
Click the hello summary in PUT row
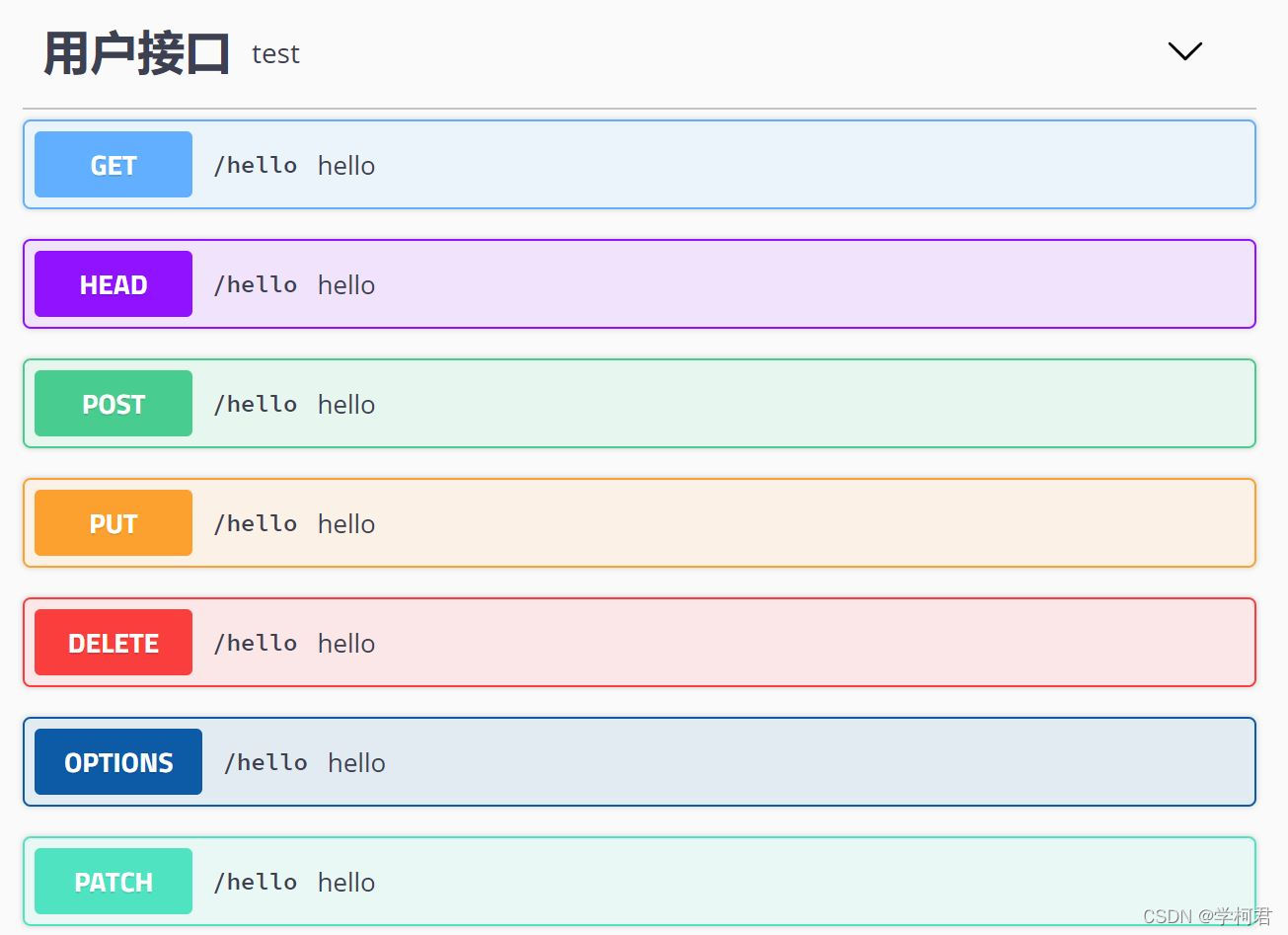pos(346,524)
